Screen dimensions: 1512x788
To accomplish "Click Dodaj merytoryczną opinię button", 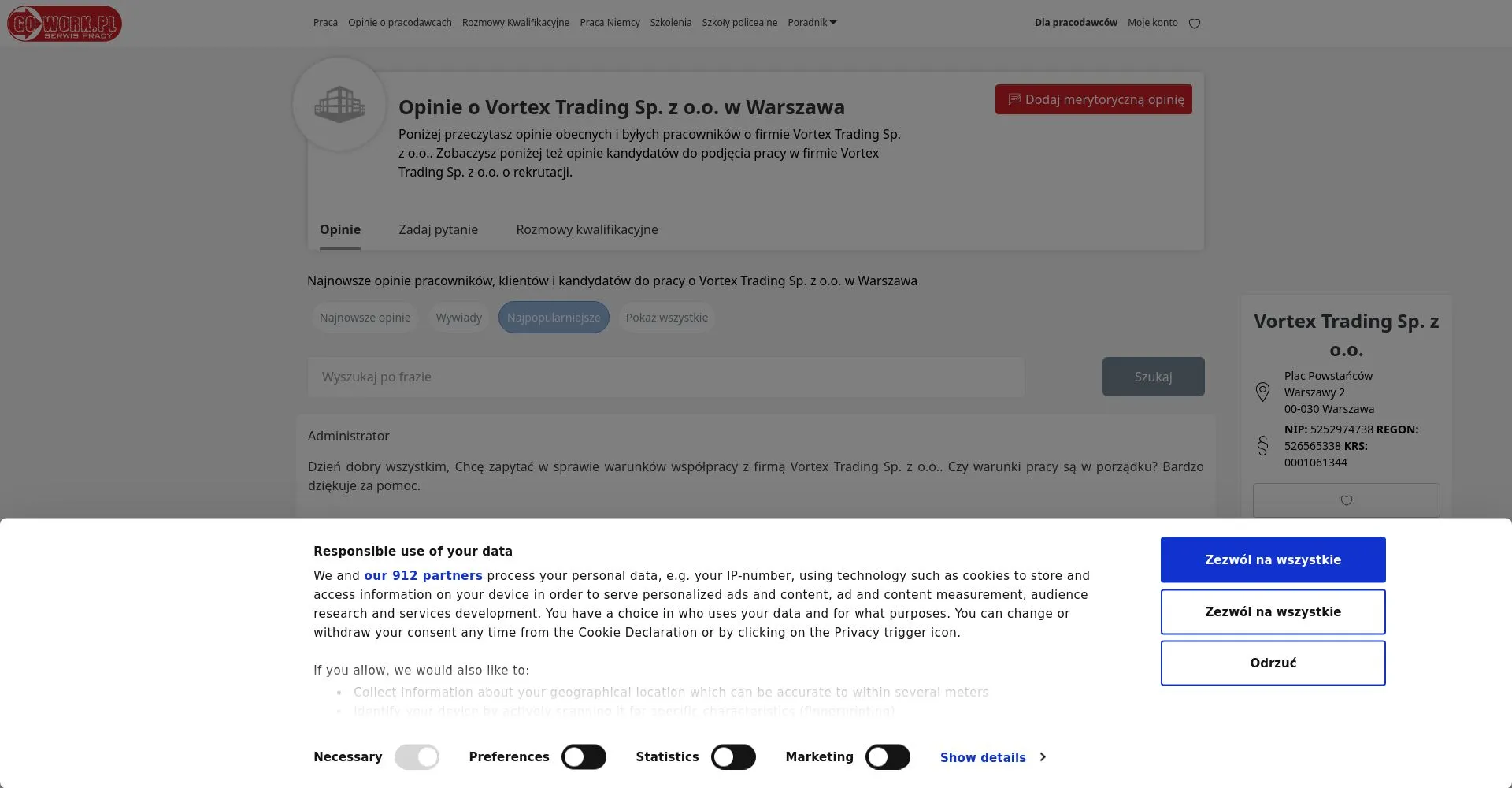I will pyautogui.click(x=1093, y=99).
